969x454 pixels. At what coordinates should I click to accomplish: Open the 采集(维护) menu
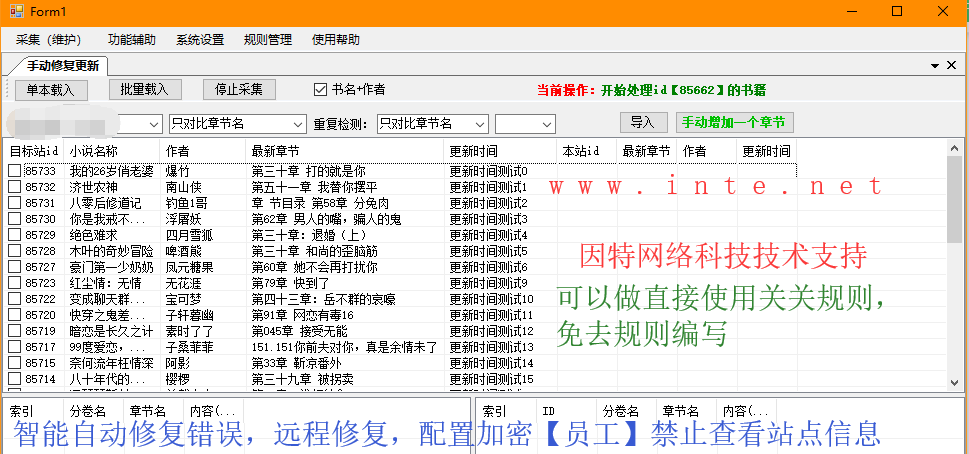(48, 40)
